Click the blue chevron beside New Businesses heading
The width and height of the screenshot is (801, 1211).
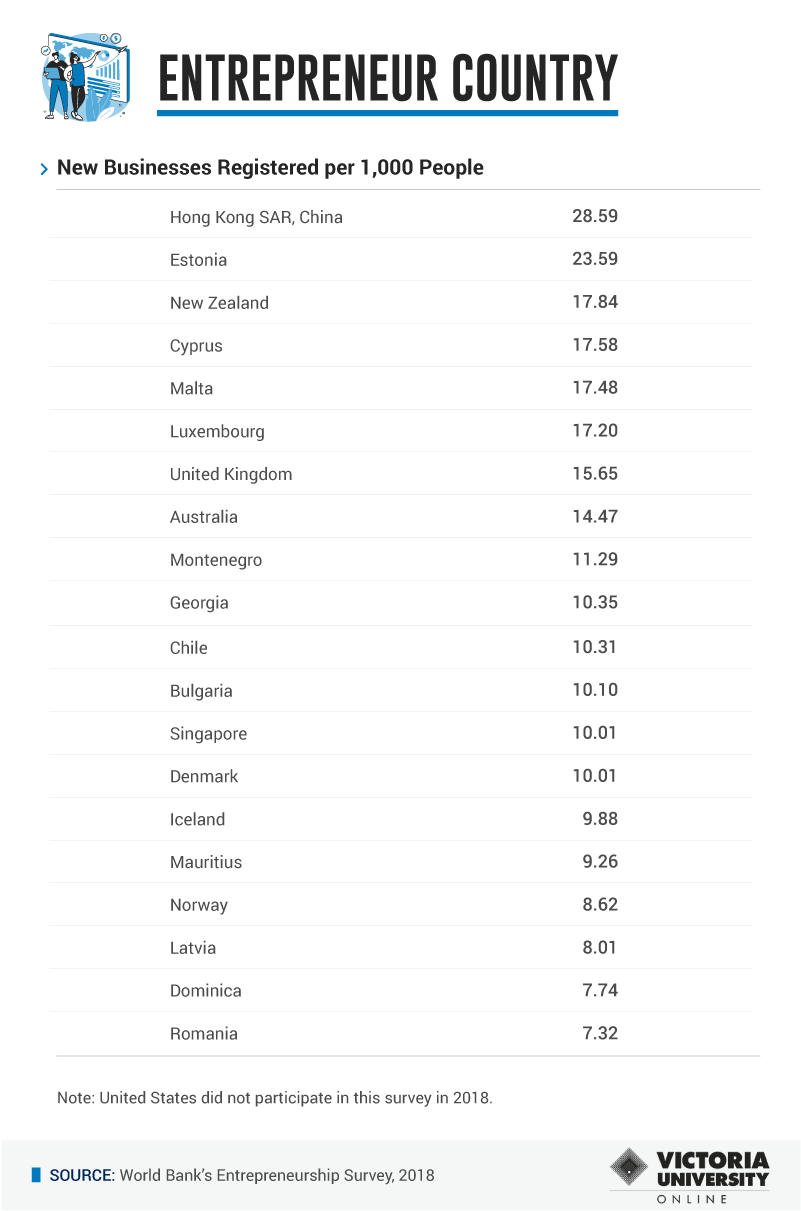[x=44, y=169]
